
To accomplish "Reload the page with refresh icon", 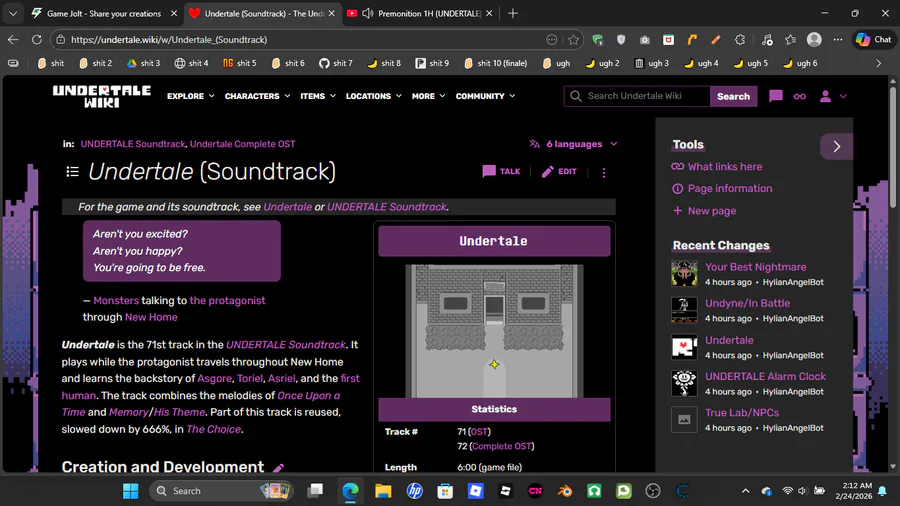I will tap(37, 40).
